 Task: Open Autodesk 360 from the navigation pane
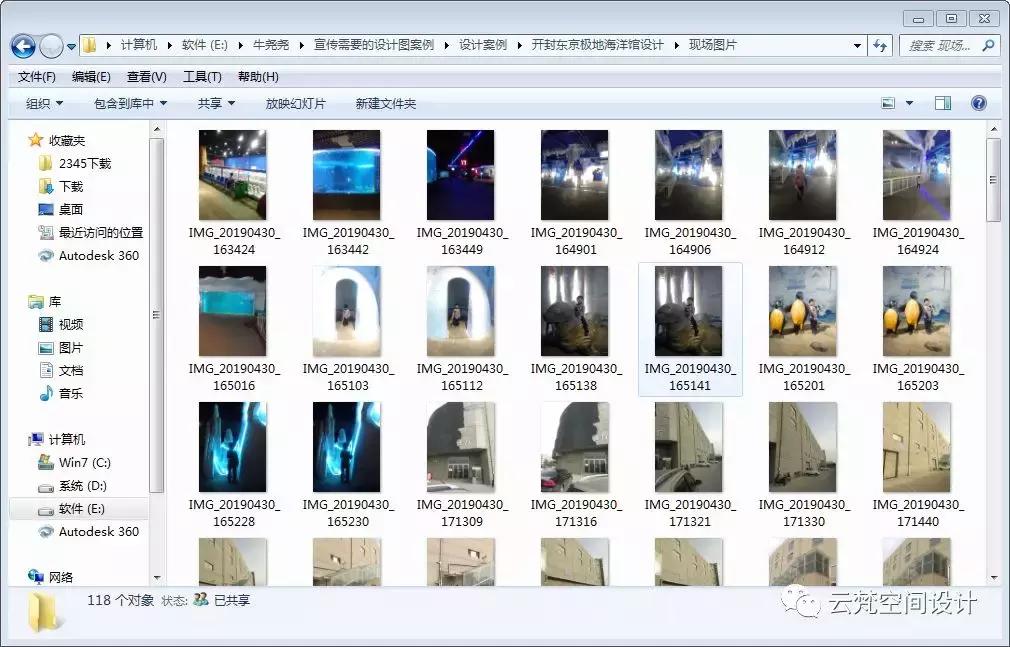(96, 254)
